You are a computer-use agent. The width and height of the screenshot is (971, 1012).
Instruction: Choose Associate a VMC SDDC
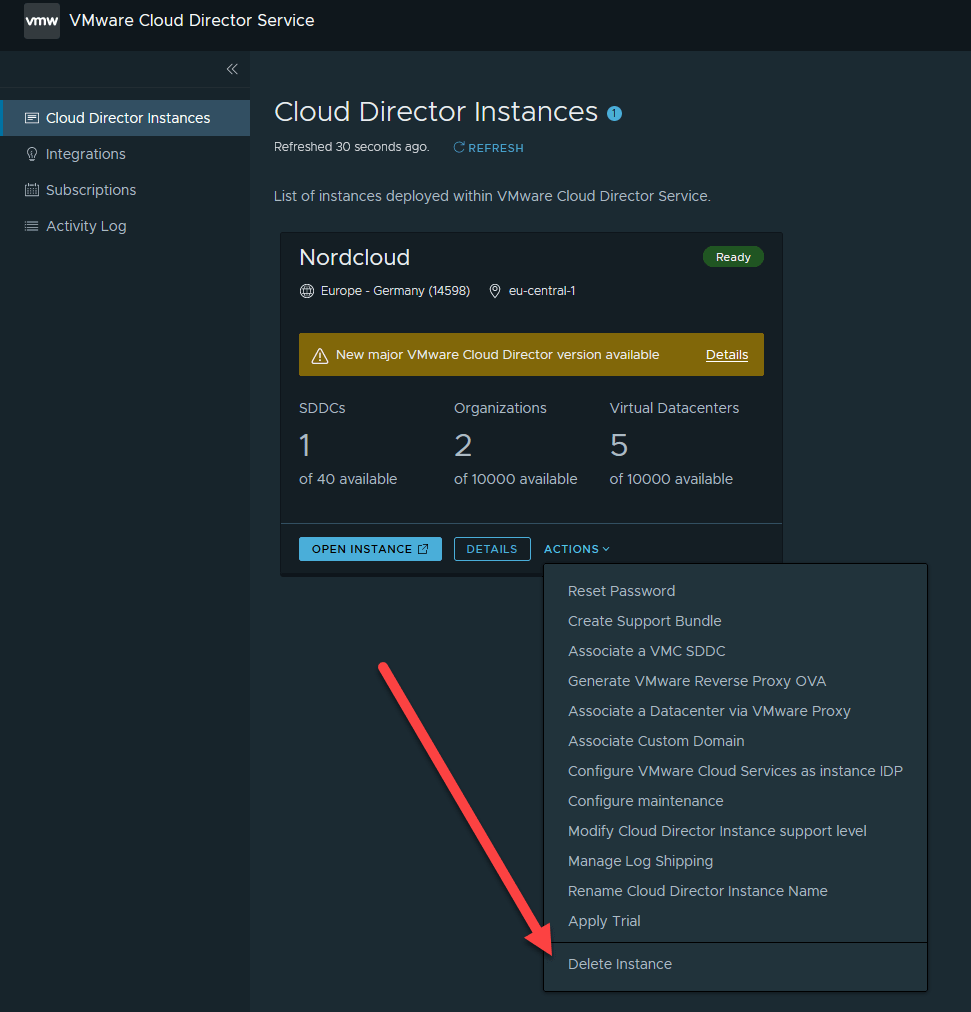click(646, 651)
